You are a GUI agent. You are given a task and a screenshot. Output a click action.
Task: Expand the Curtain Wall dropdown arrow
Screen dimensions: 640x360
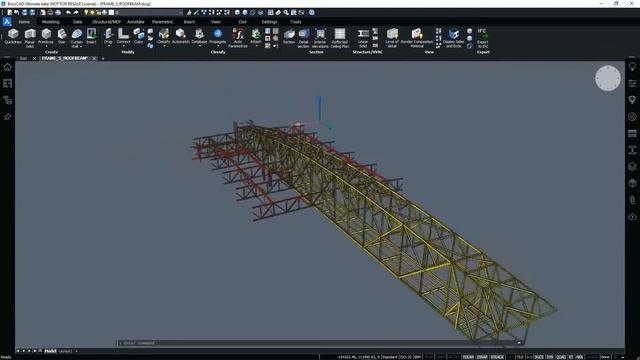point(81,47)
